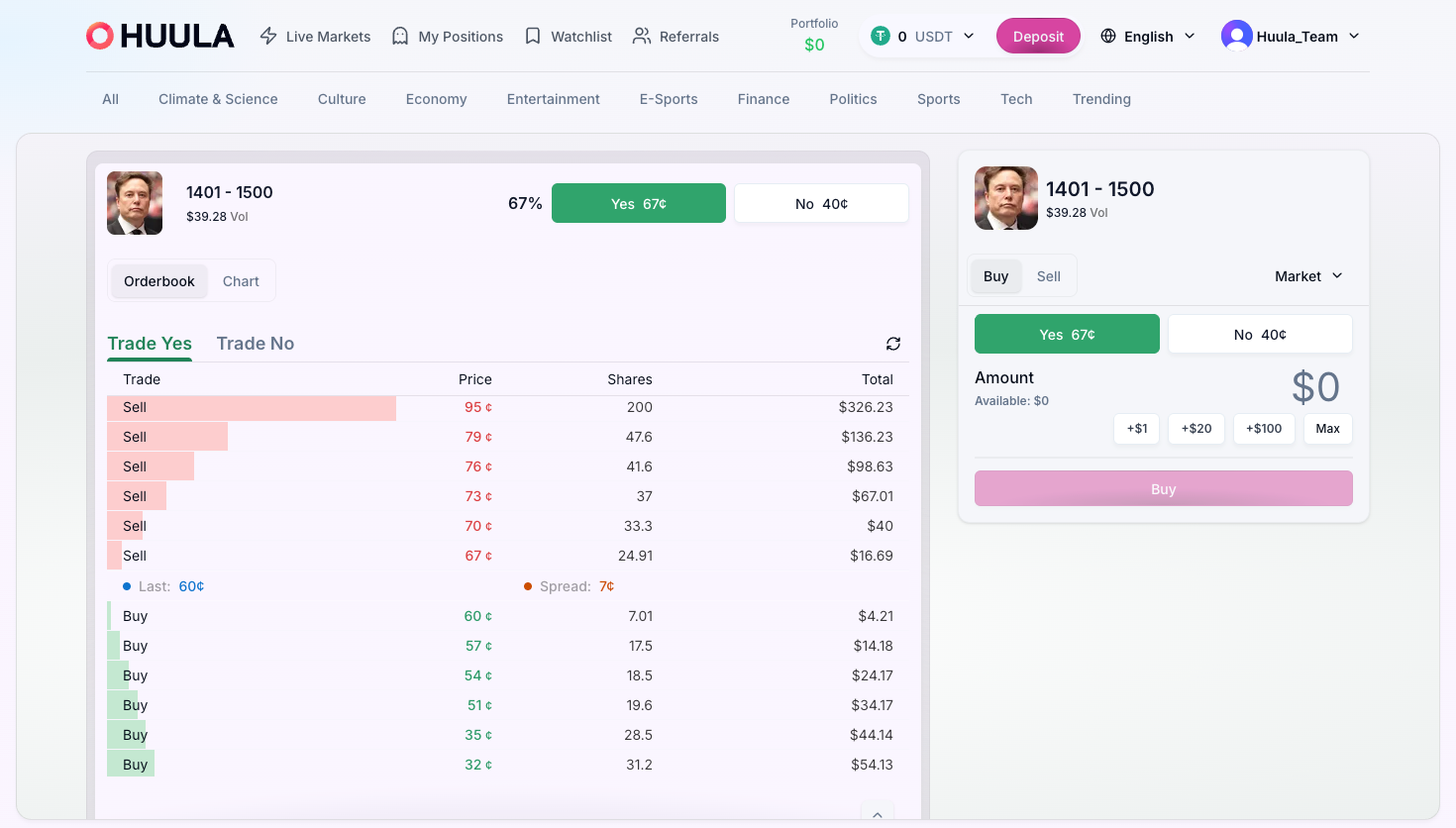Click the Deposit button
The image size is (1456, 828).
pos(1038,36)
